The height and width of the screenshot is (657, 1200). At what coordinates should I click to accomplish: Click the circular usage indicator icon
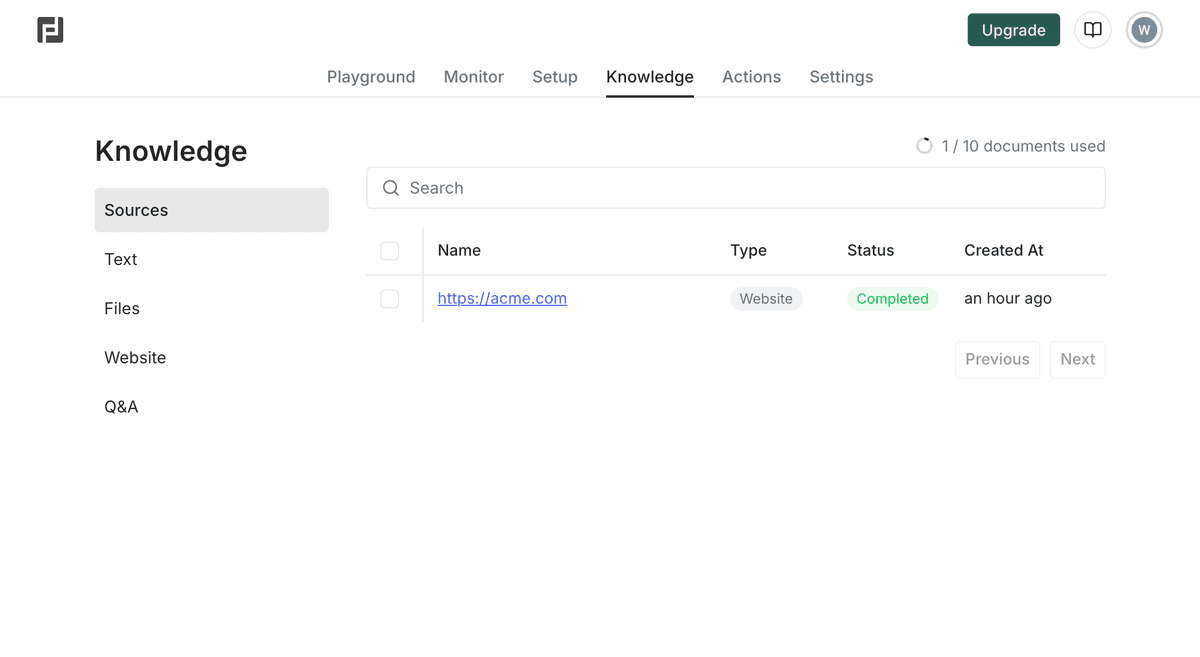click(x=924, y=145)
